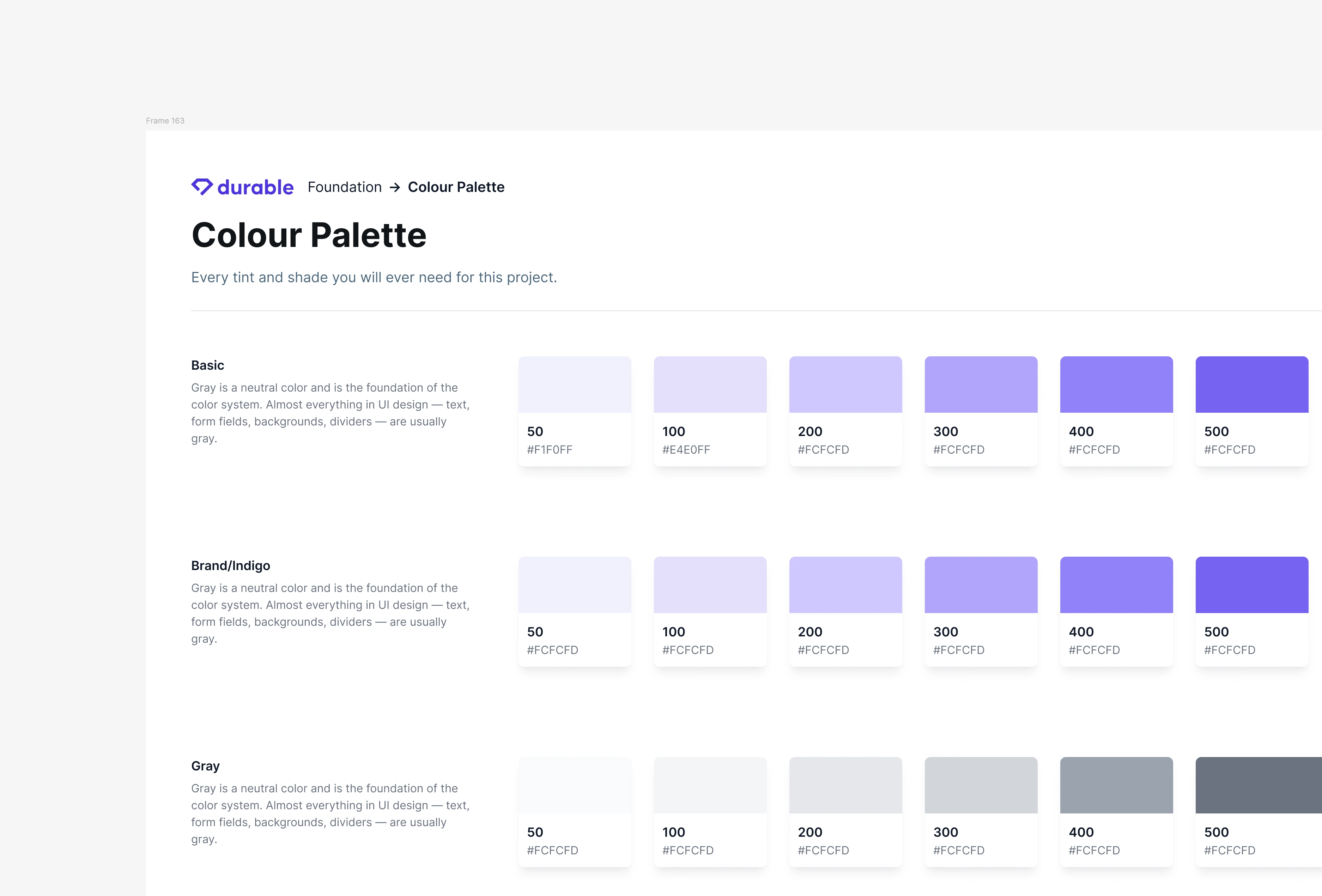Click the Frame 163 label
The image size is (1322, 896).
tap(165, 121)
